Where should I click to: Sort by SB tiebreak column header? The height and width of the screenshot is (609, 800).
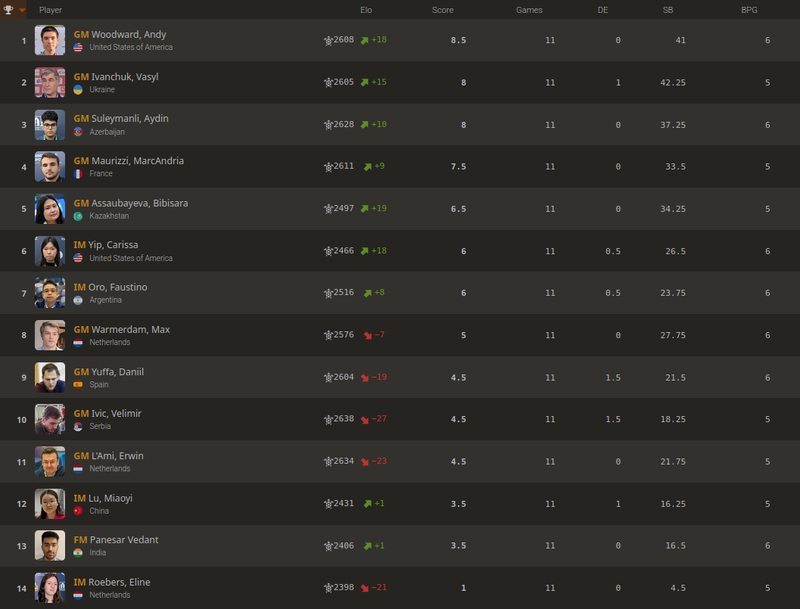tap(667, 10)
